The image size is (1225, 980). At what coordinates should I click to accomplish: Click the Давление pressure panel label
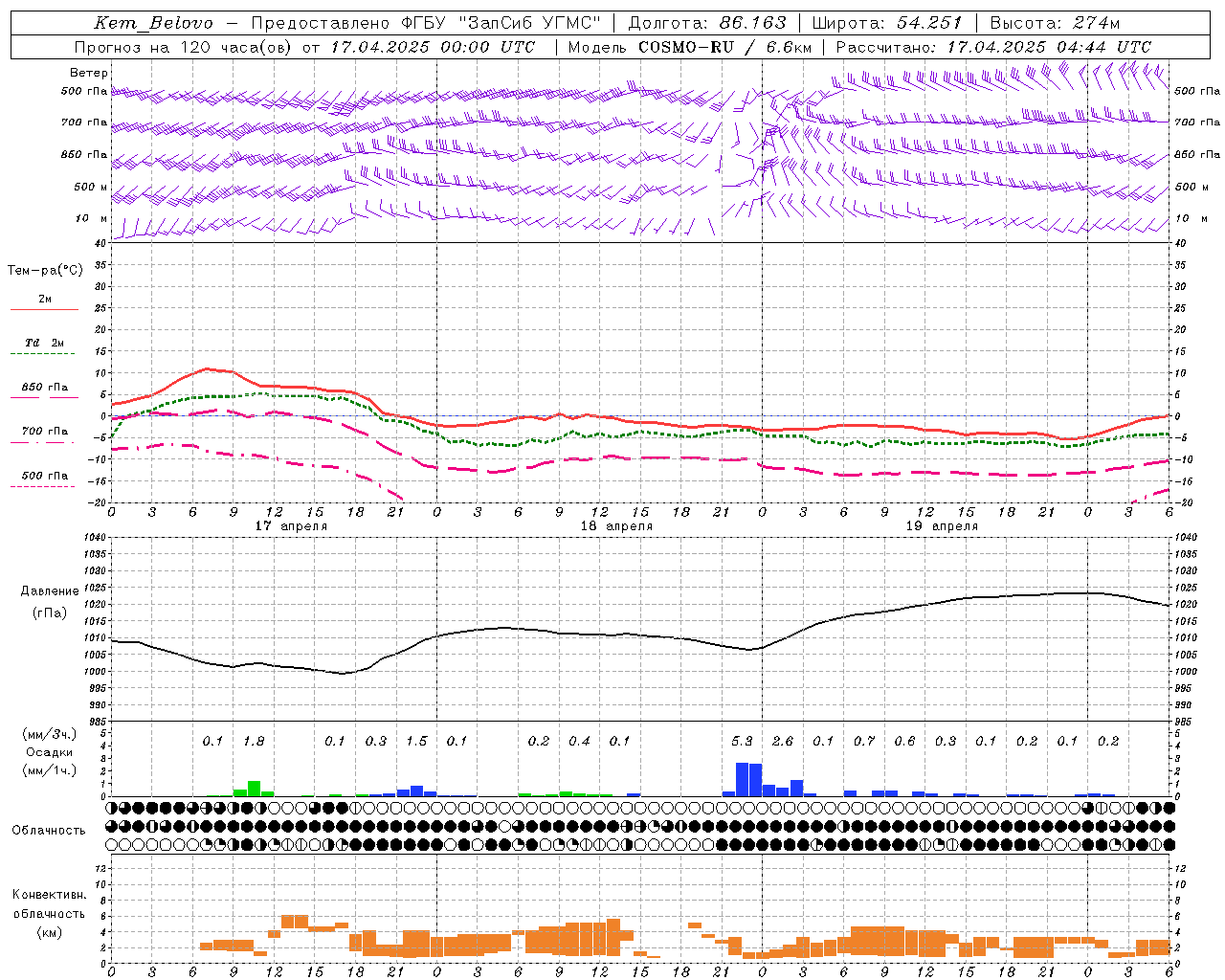point(50,591)
